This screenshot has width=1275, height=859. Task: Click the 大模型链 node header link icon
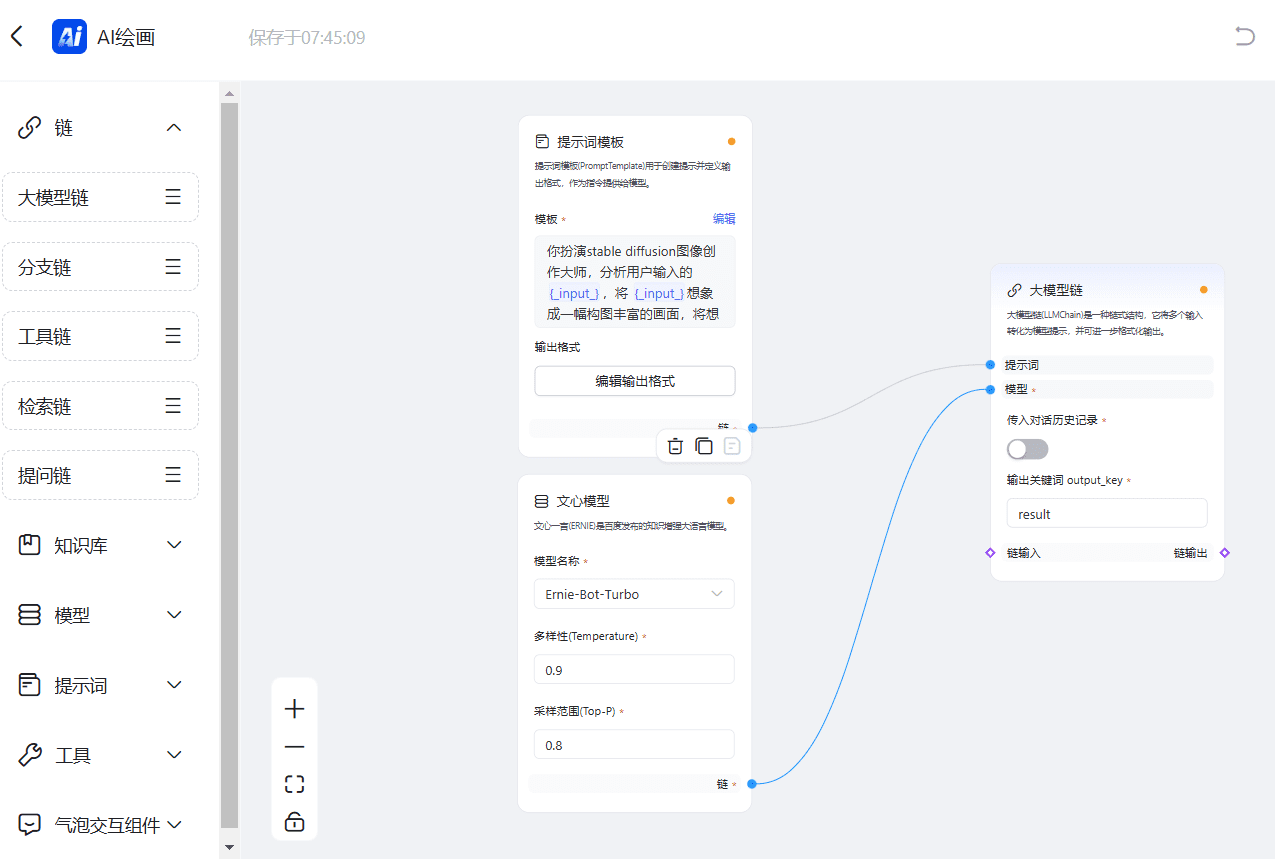coord(1015,290)
